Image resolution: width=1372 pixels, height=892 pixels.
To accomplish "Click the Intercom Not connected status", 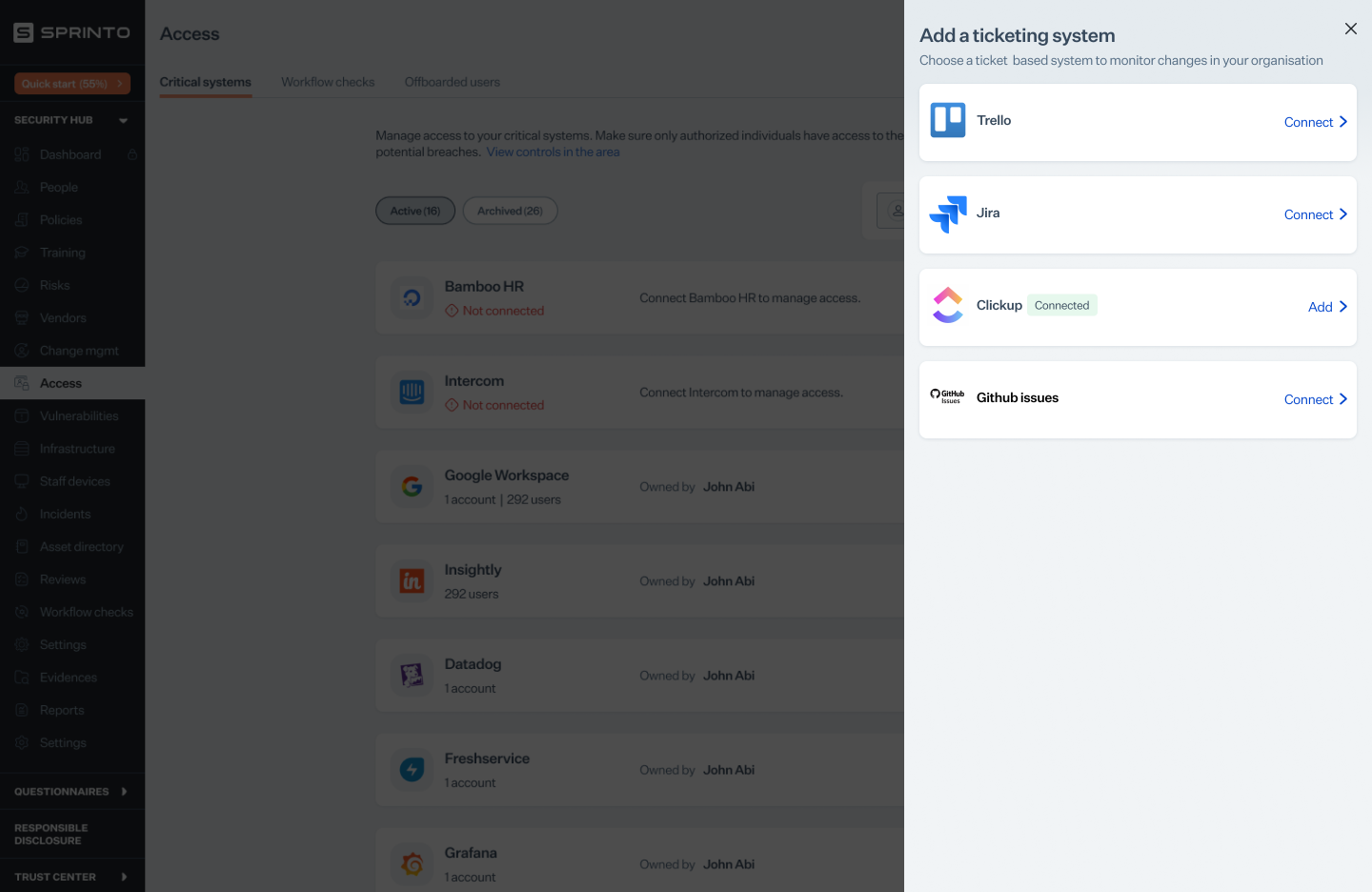I will point(494,405).
